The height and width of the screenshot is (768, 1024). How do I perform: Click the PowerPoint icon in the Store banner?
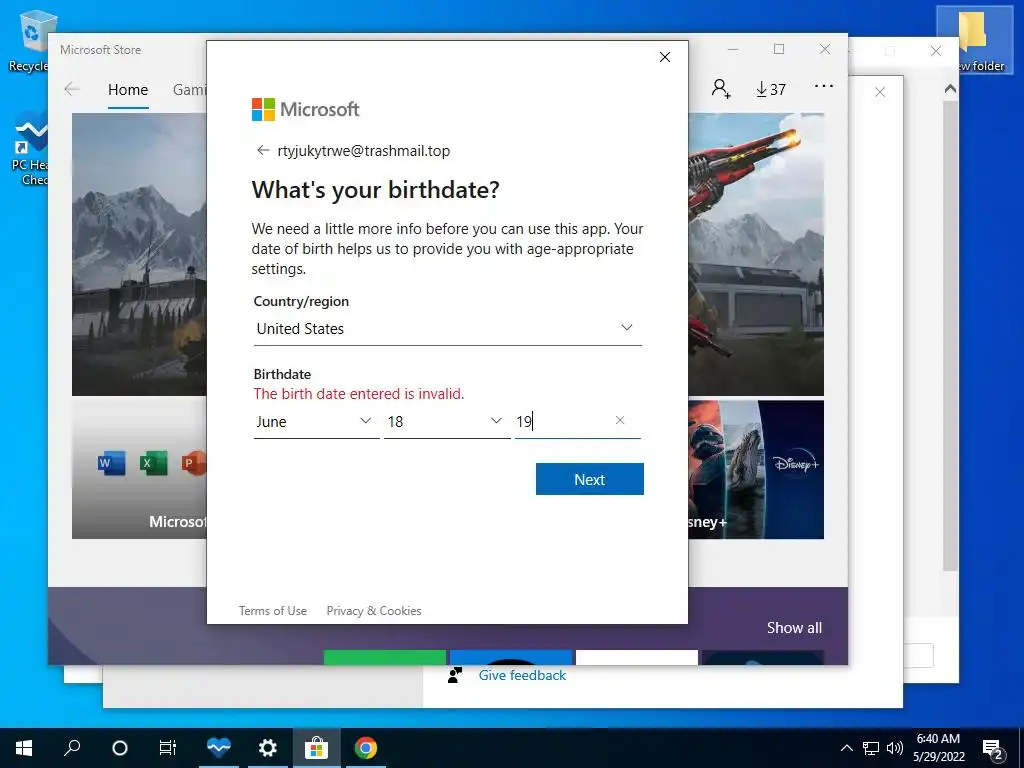(194, 463)
